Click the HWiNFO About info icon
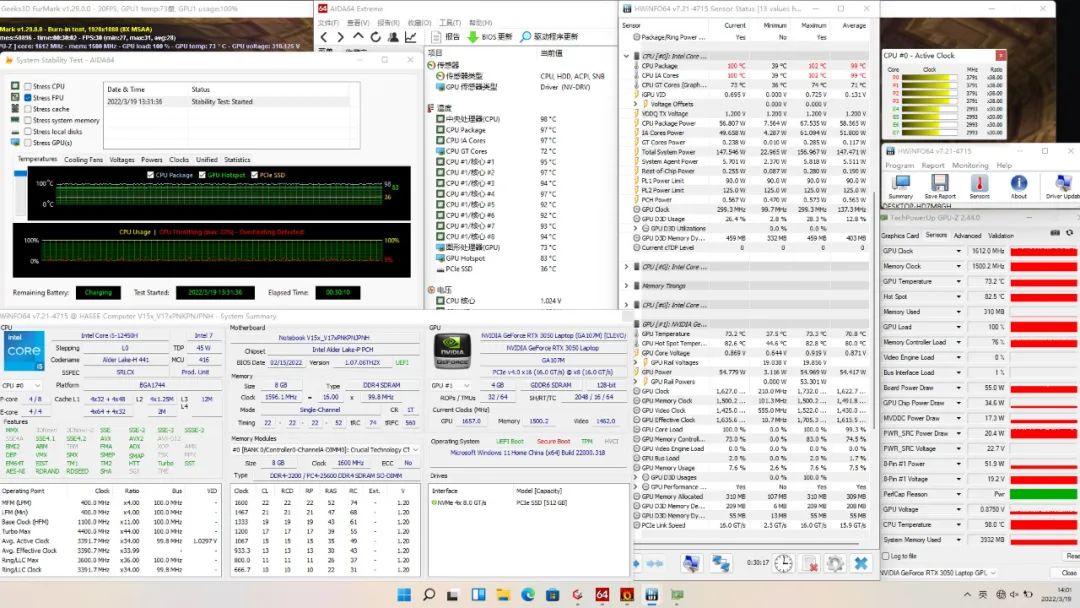The image size is (1080, 608). (x=1018, y=184)
